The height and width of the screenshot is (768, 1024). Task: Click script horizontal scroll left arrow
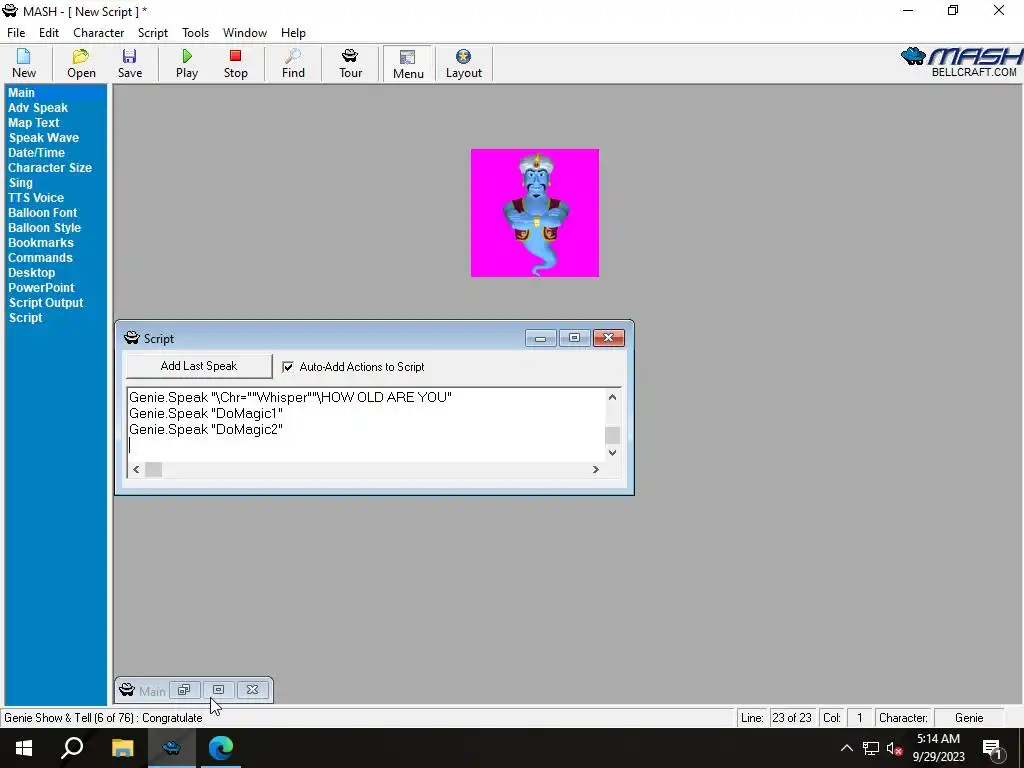tap(136, 469)
